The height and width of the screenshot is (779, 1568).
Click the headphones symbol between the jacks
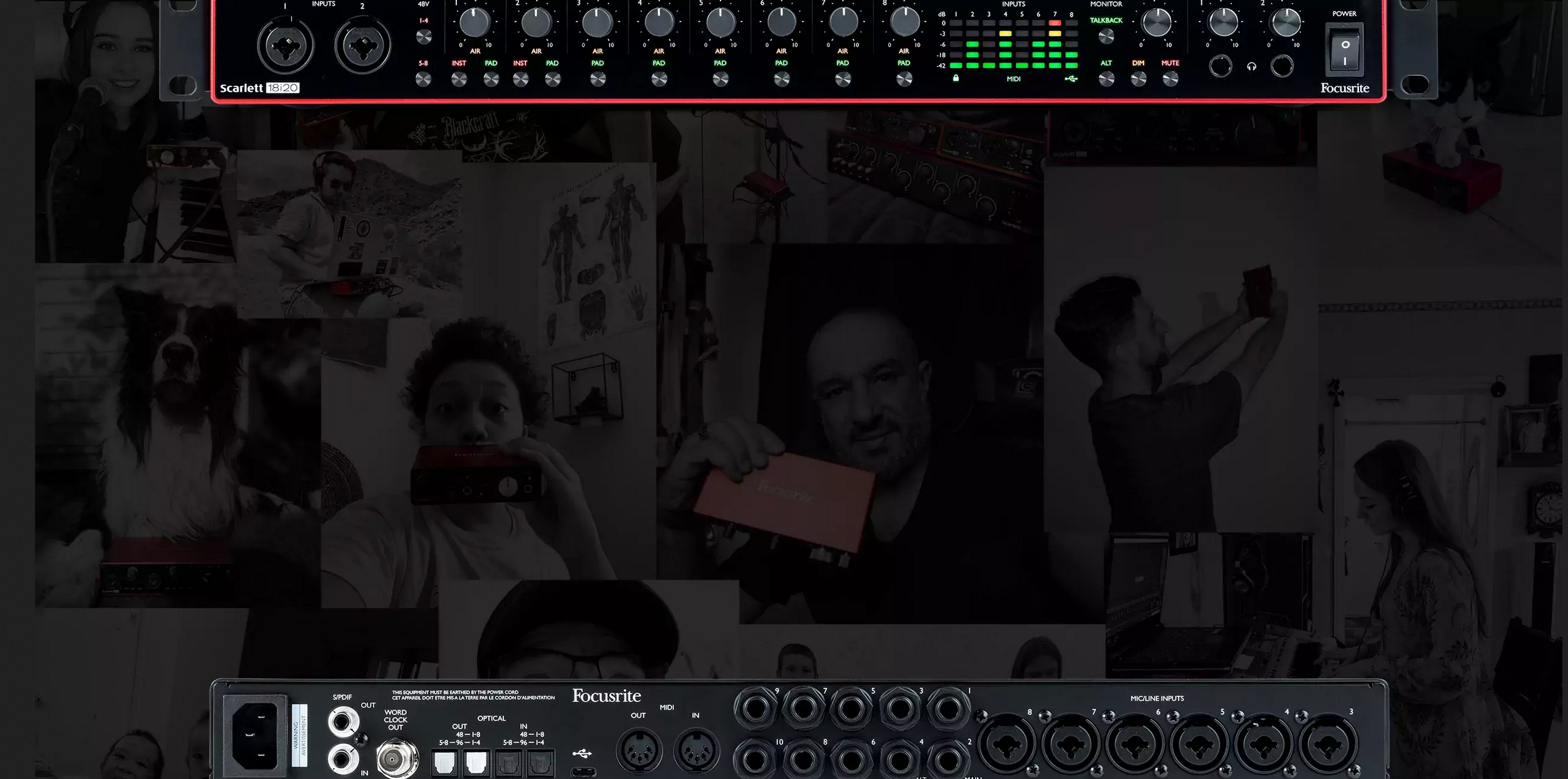coord(1251,67)
